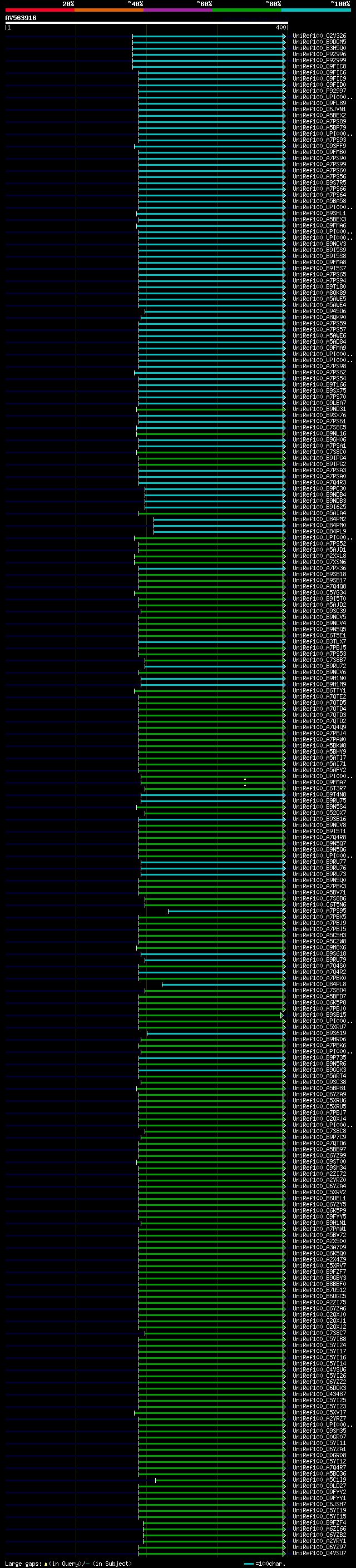
Task: Click the UniRef100_A5BEX2 label
Action: pos(319,115)
